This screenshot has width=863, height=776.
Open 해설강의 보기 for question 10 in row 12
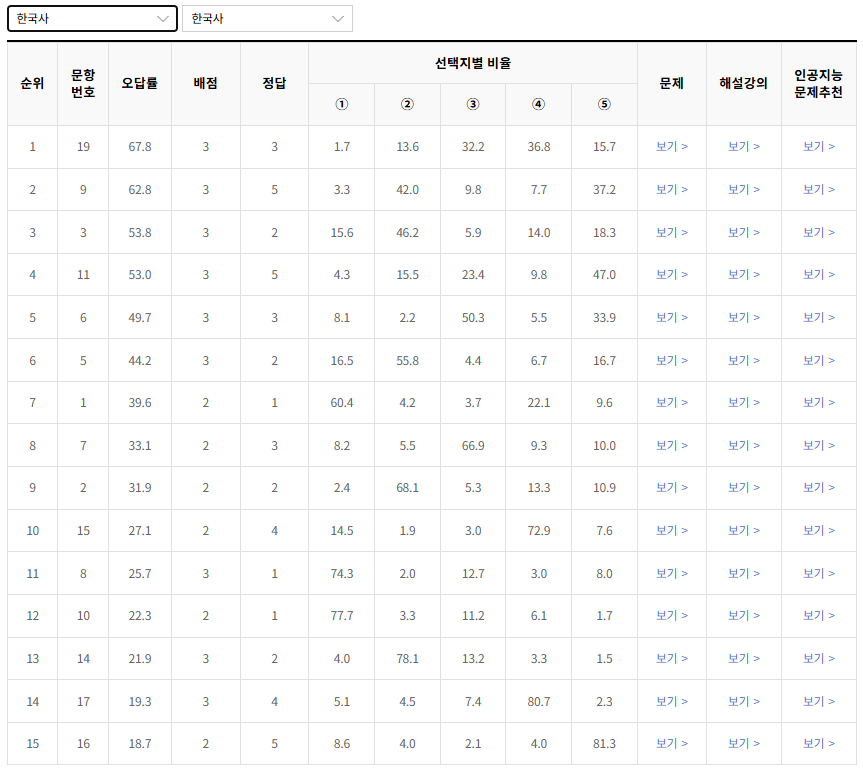pyautogui.click(x=745, y=616)
